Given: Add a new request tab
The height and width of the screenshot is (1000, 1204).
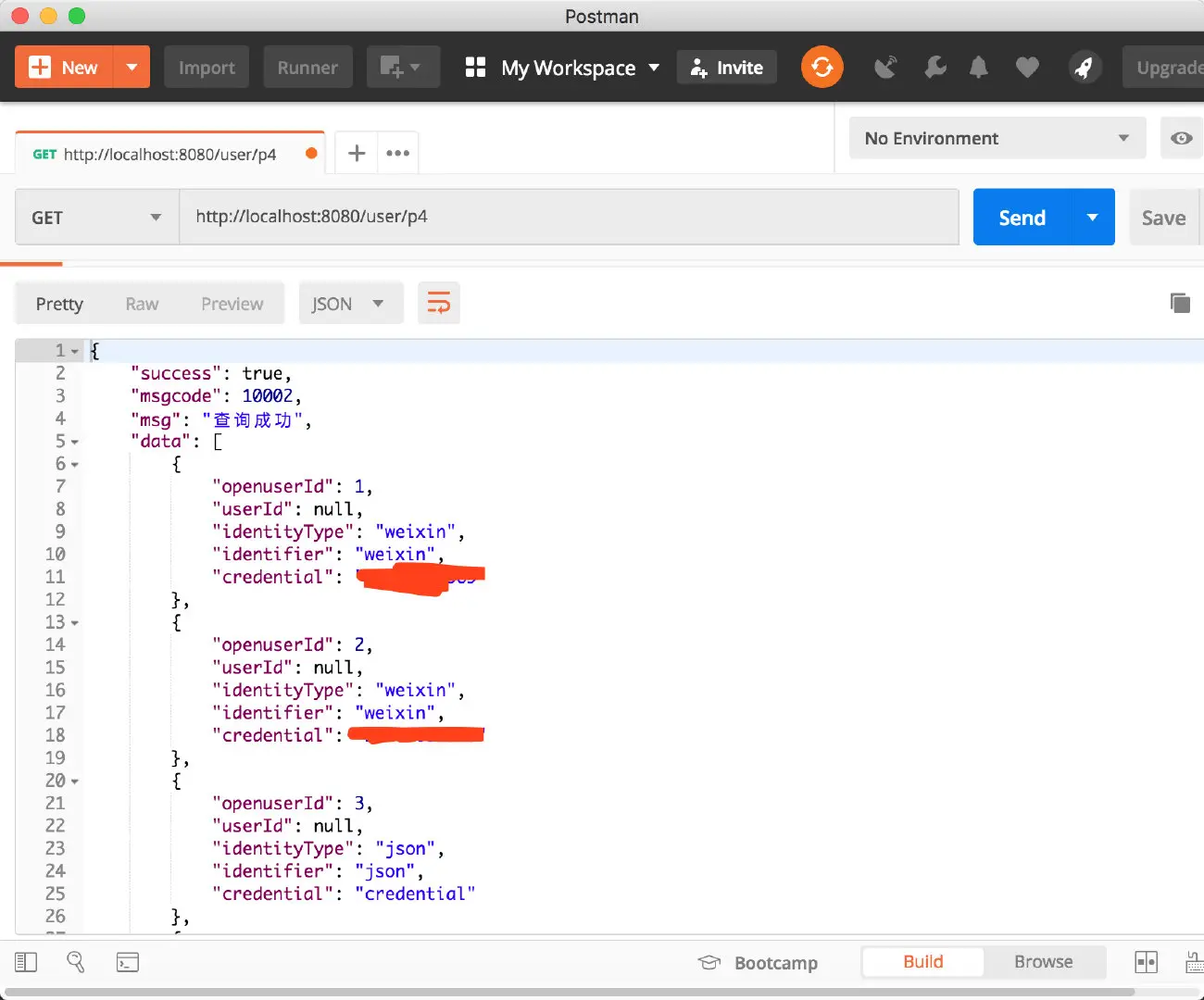Looking at the screenshot, I should [357, 153].
